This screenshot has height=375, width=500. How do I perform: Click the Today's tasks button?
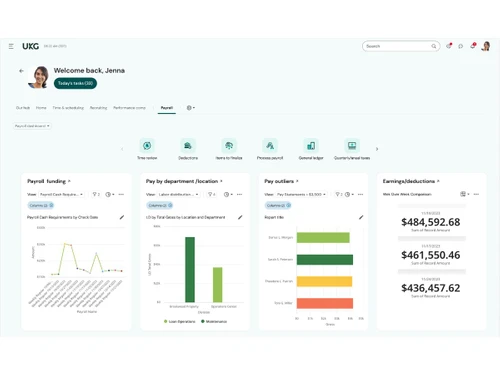(75, 83)
